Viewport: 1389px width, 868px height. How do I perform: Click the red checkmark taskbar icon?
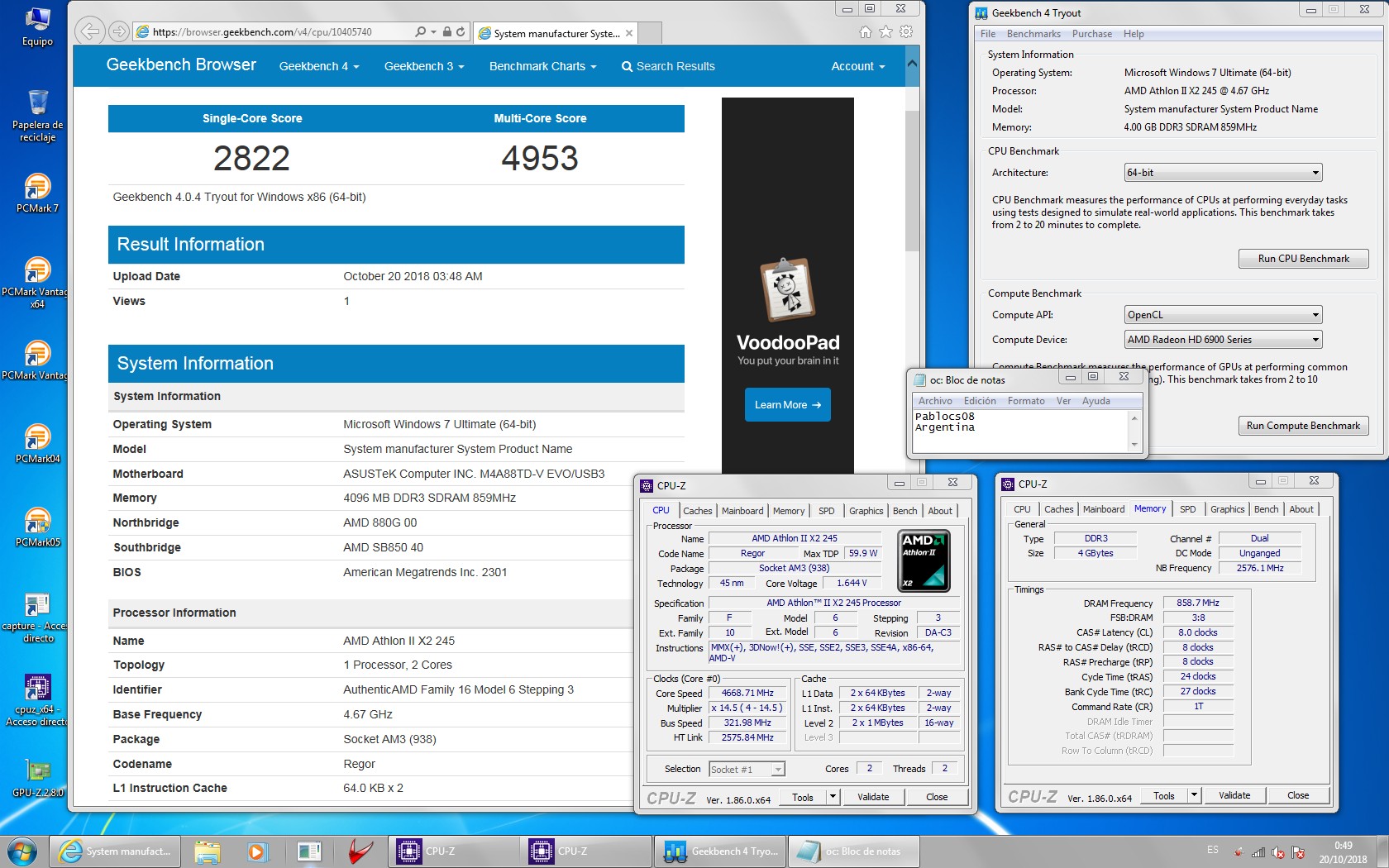[360, 851]
